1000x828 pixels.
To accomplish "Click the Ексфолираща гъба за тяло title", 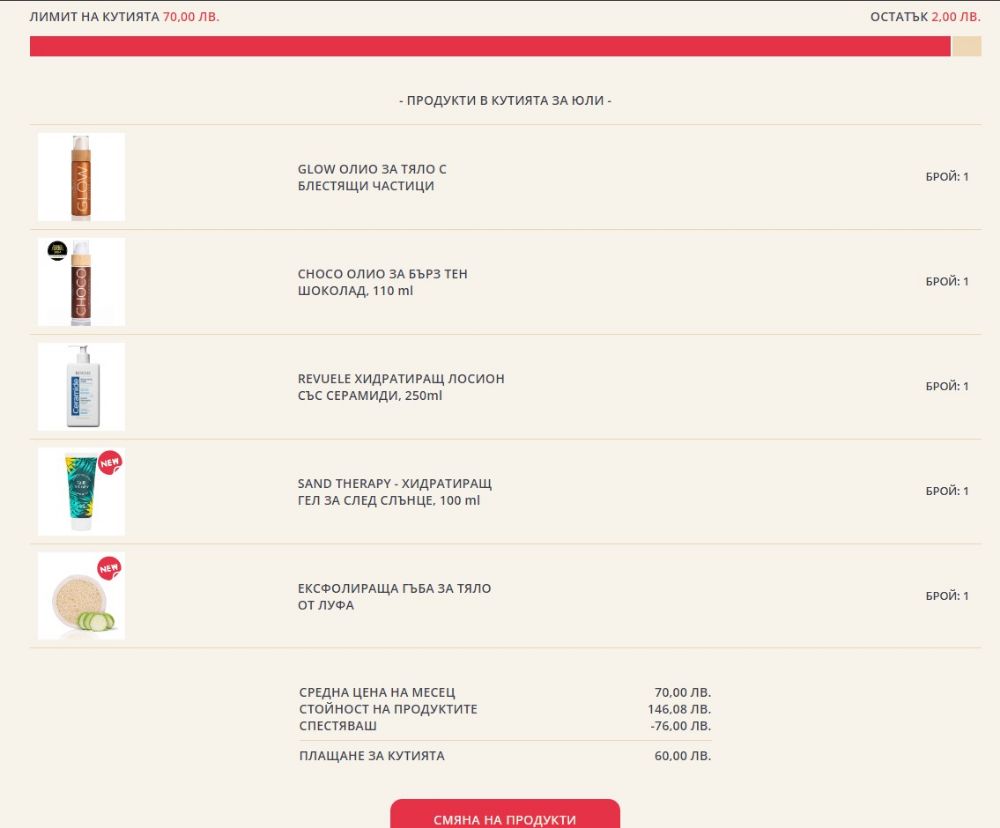I will click(394, 597).
